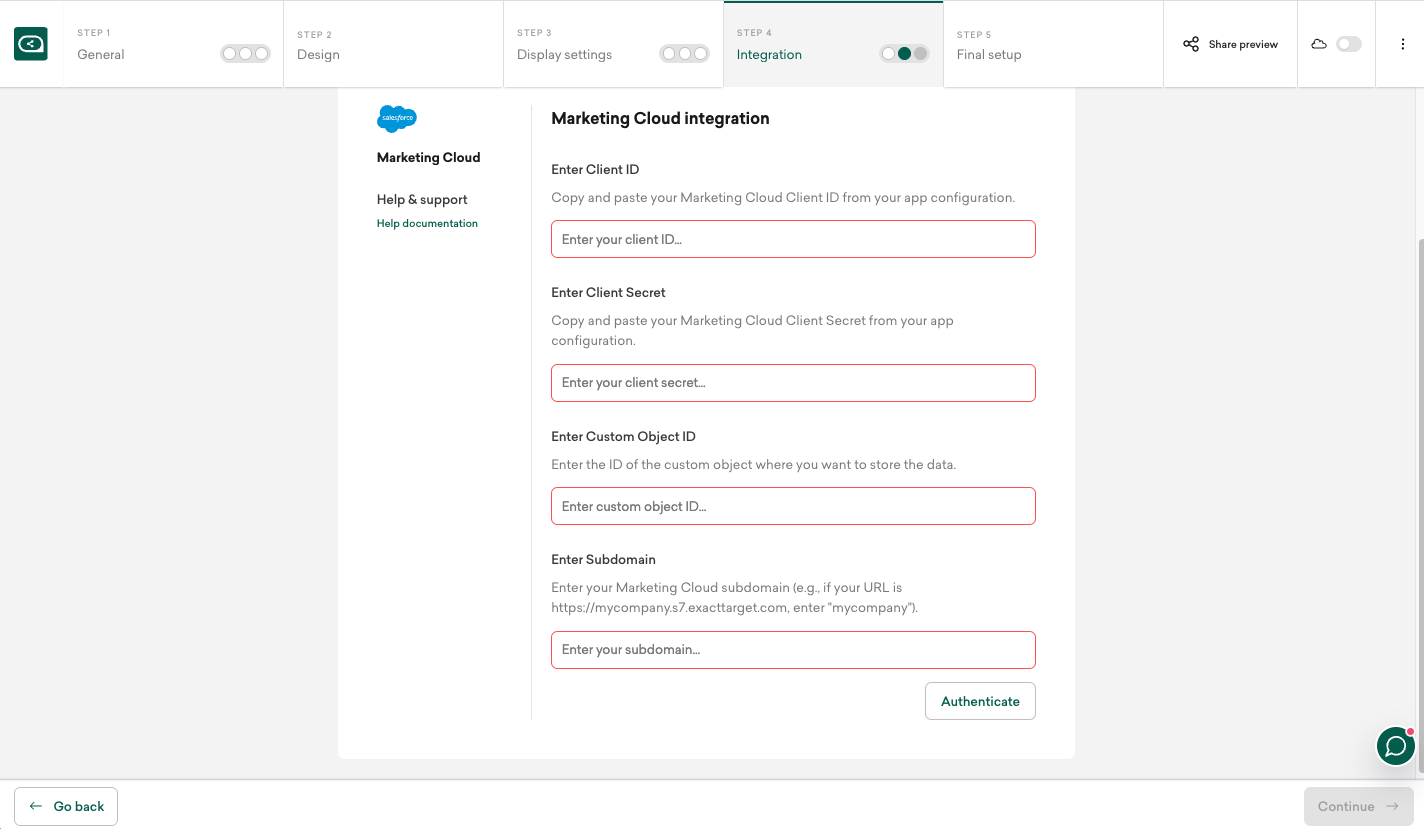
Task: Click the custom object ID input
Action: point(793,506)
